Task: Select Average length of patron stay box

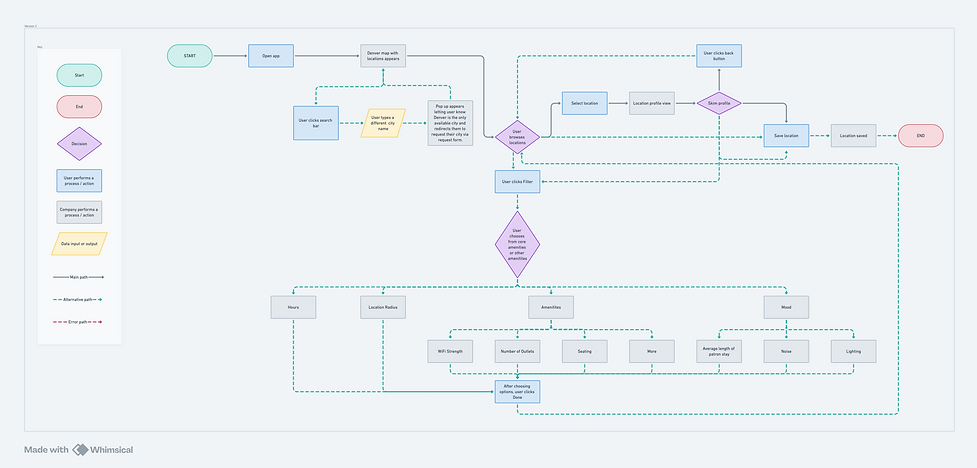Action: point(719,351)
